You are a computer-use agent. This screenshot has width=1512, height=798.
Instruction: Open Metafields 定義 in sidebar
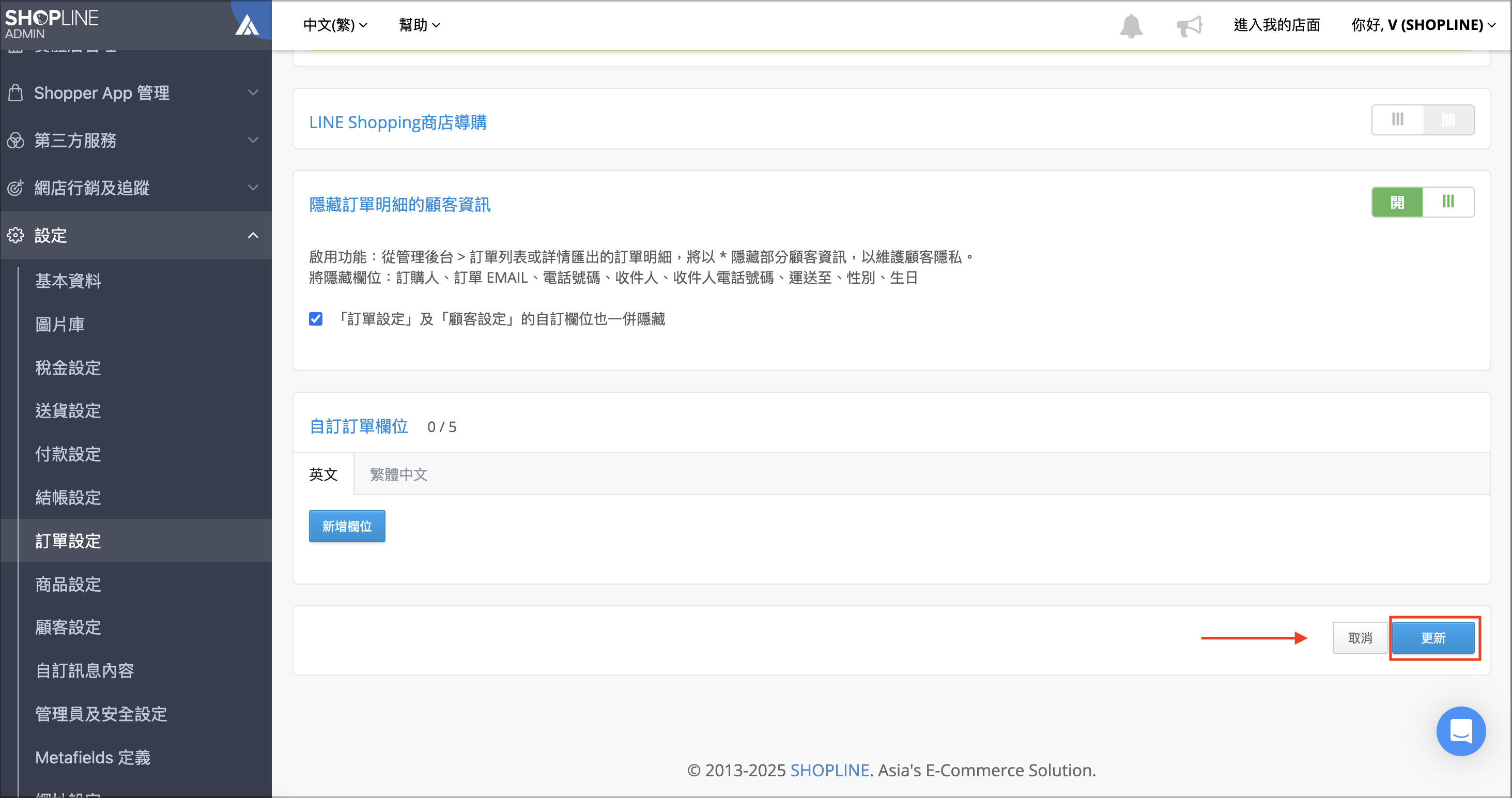(92, 758)
